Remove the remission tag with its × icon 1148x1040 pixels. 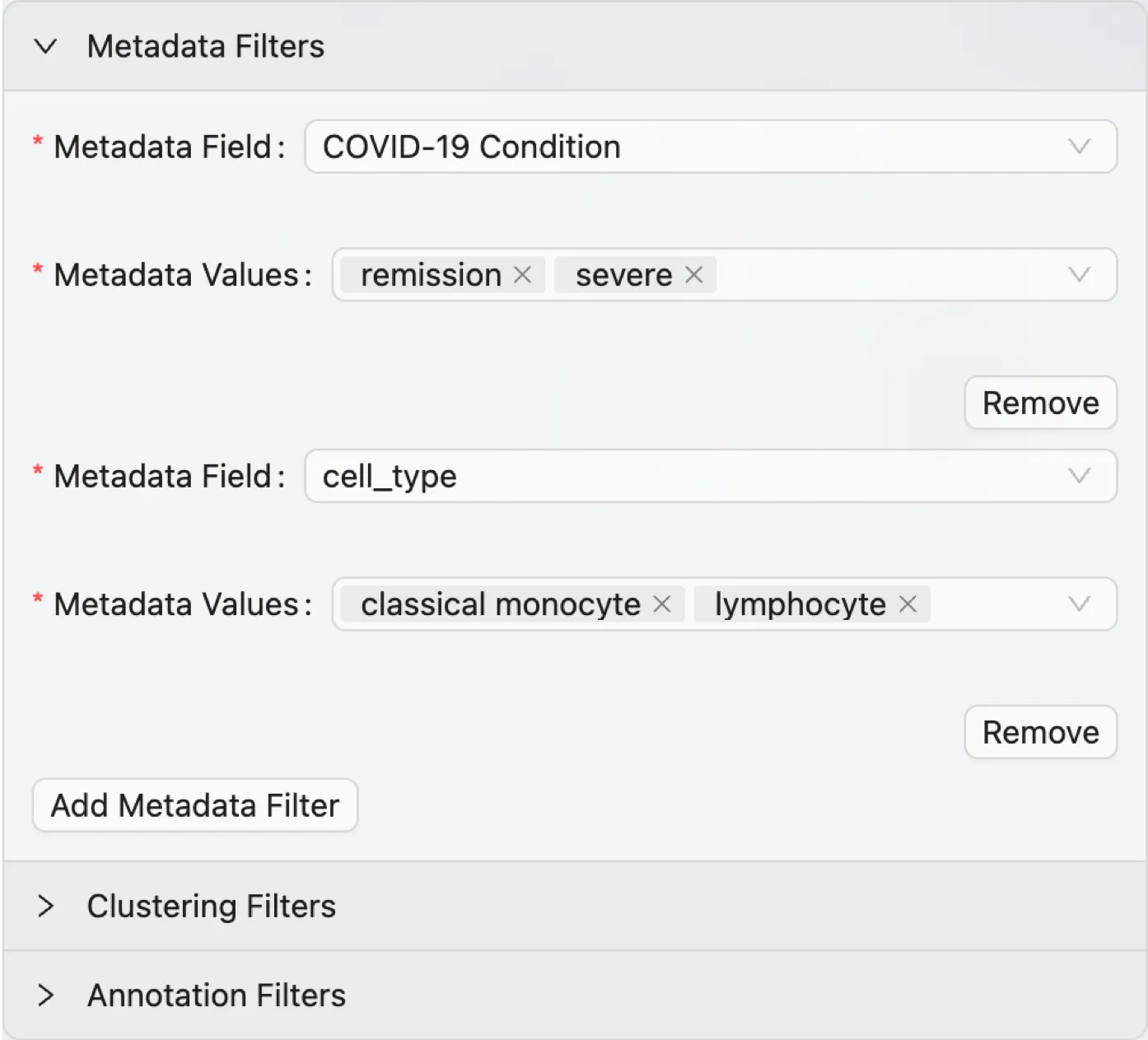pyautogui.click(x=524, y=275)
